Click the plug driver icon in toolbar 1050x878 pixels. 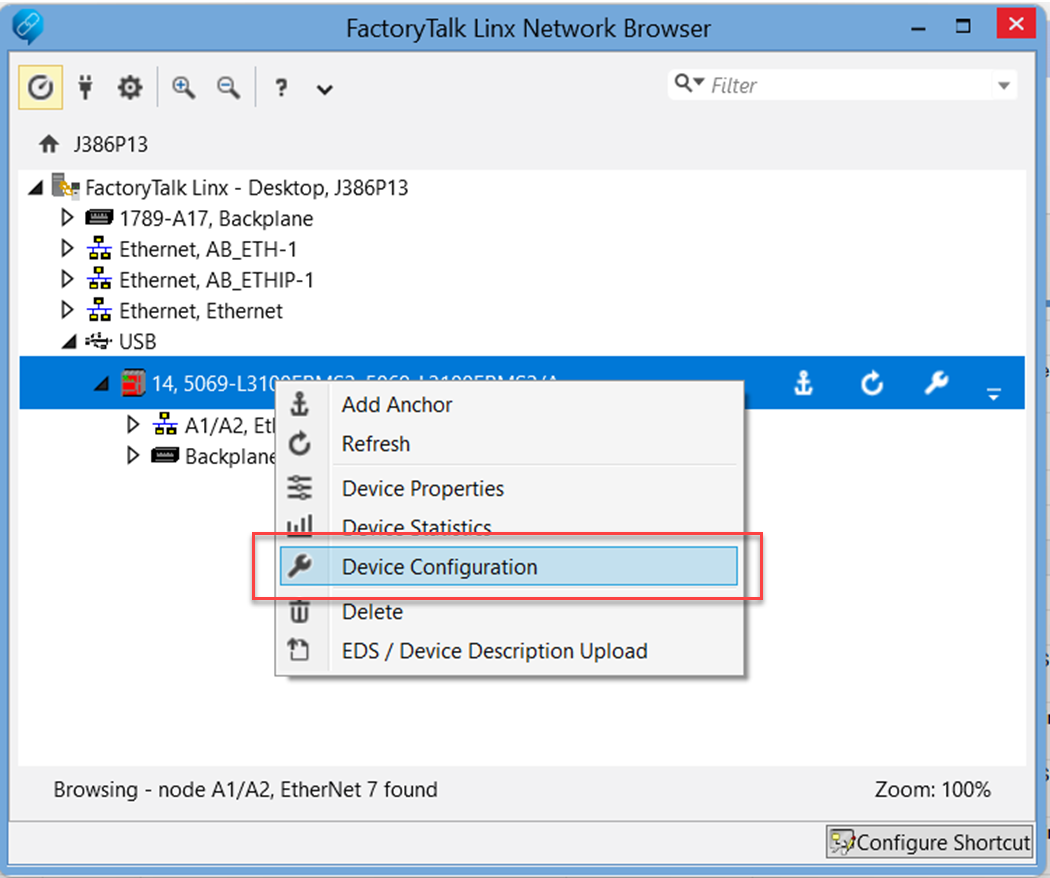[x=86, y=88]
